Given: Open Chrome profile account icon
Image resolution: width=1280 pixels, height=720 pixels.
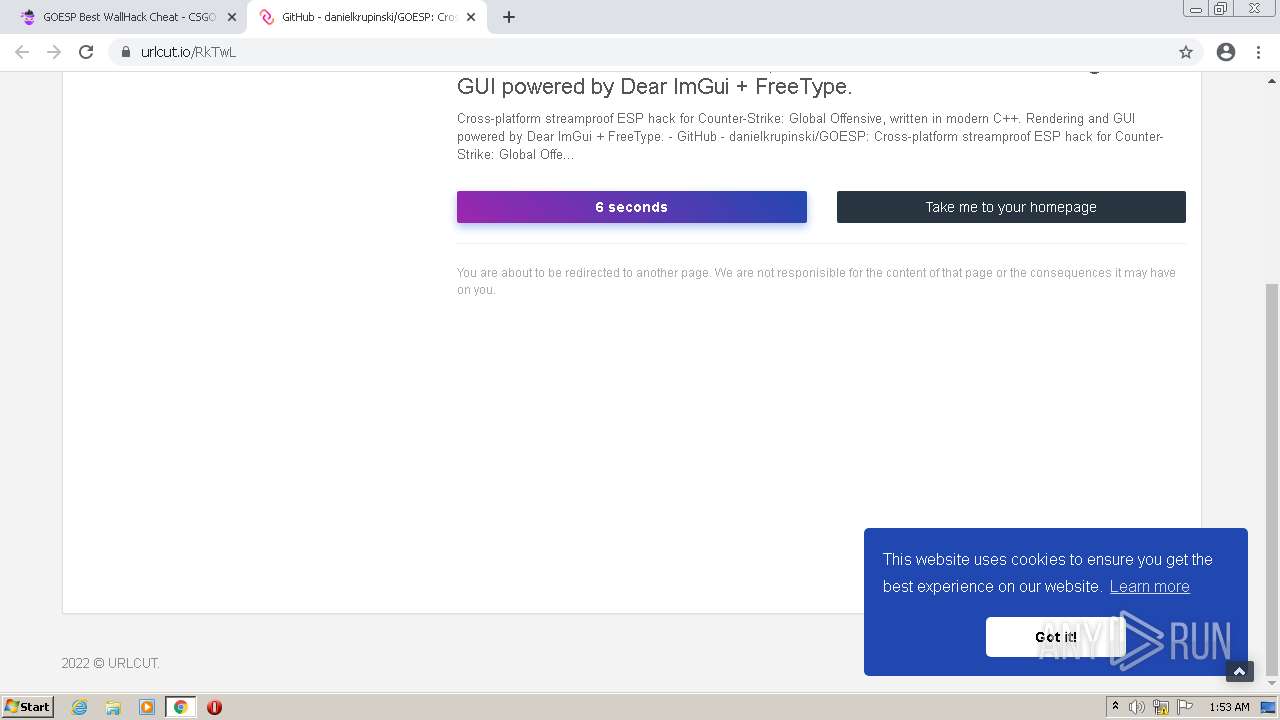Looking at the screenshot, I should 1226,52.
